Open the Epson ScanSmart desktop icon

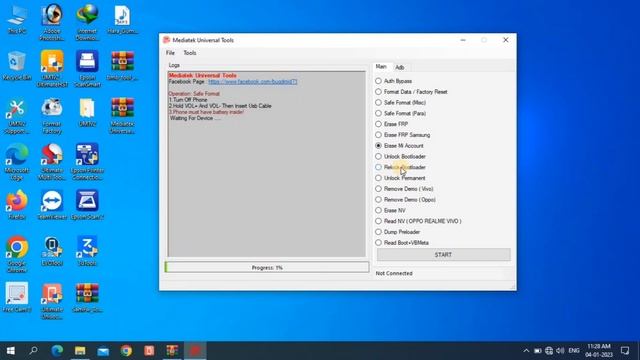(87, 69)
